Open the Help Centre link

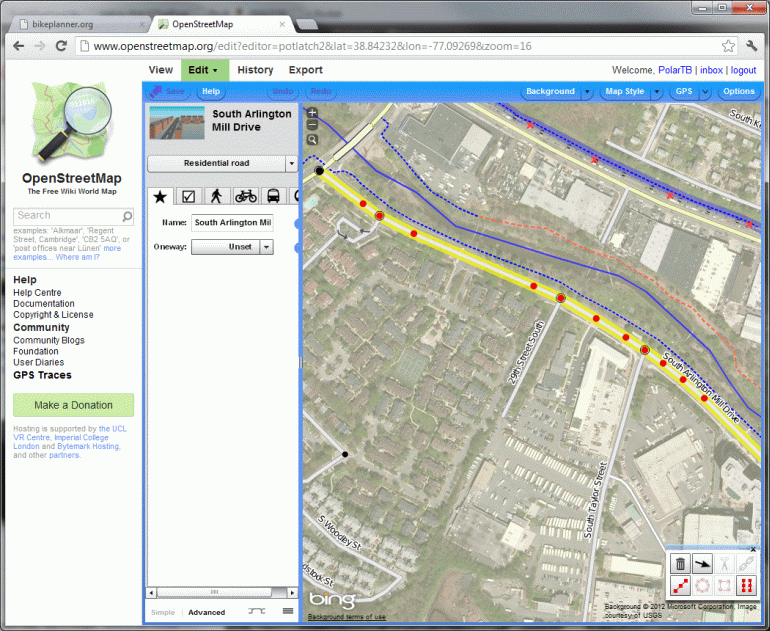(x=37, y=293)
